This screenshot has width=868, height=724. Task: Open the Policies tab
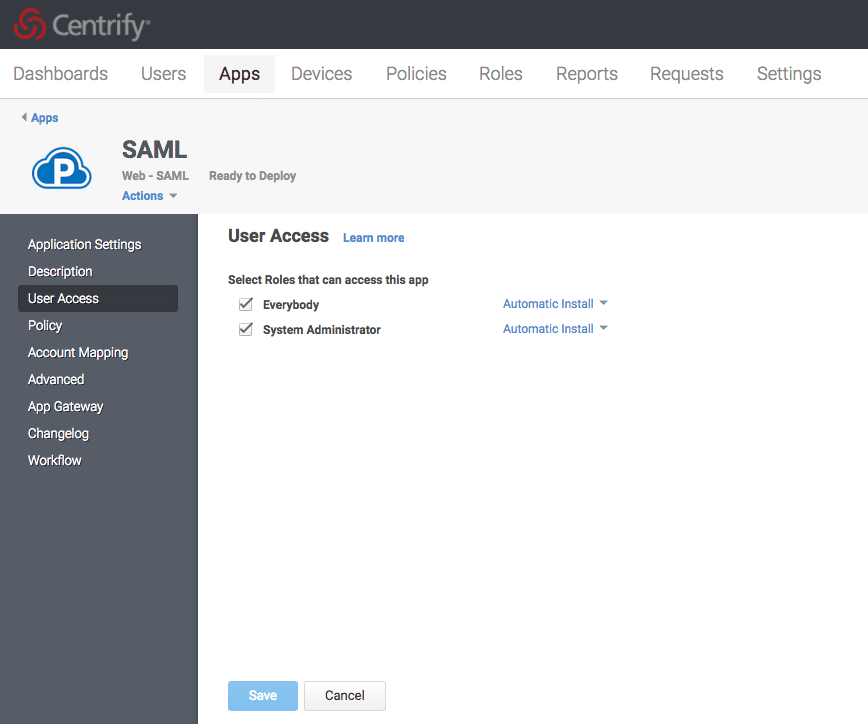(416, 74)
